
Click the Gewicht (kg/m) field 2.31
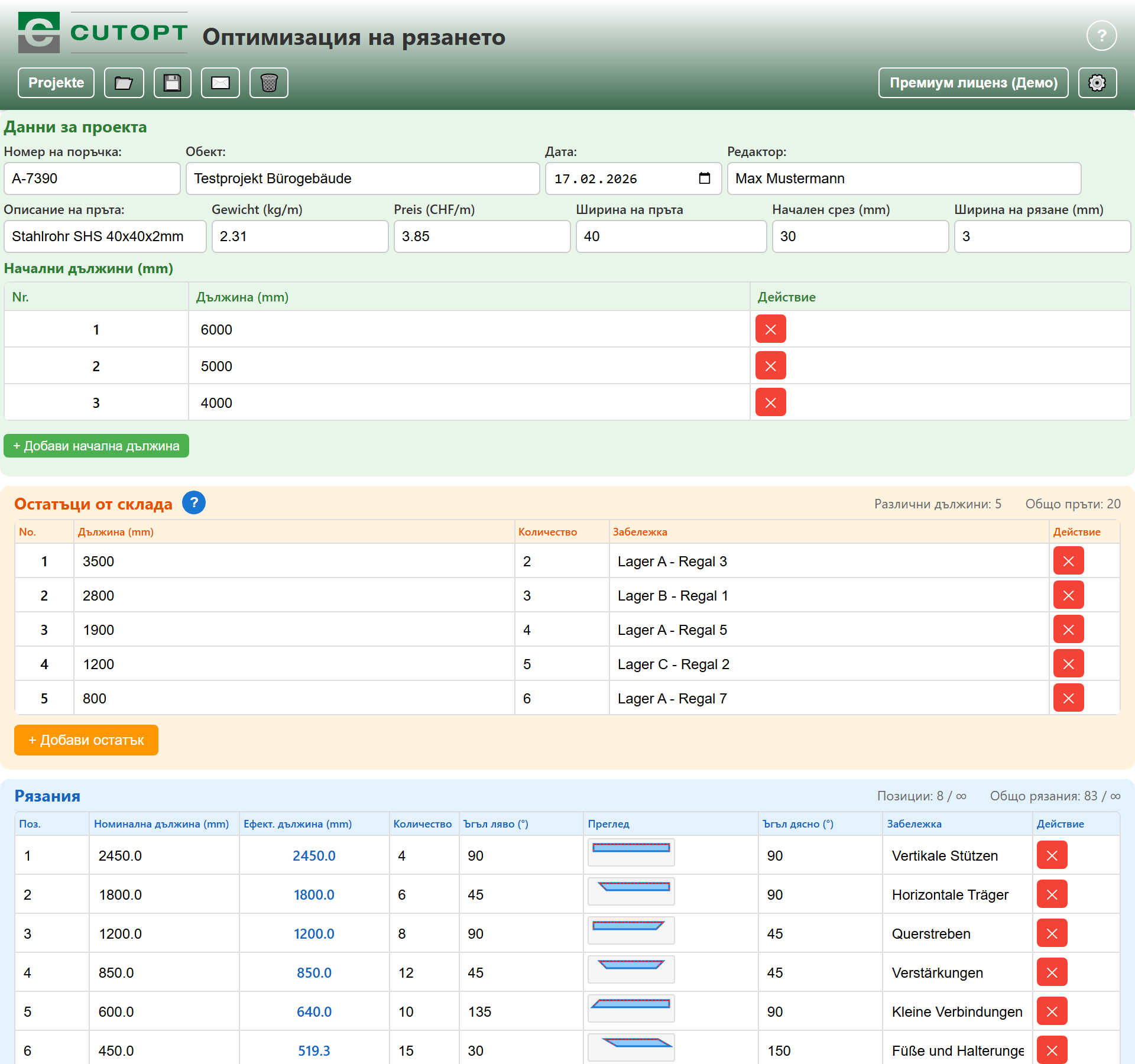300,236
